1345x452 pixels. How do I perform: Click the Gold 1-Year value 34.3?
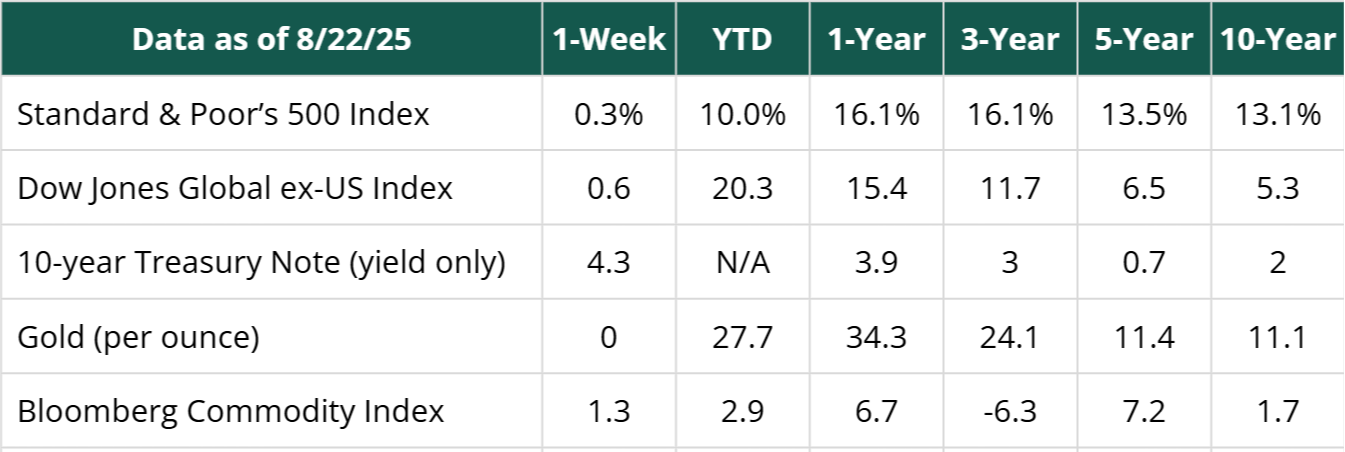876,337
